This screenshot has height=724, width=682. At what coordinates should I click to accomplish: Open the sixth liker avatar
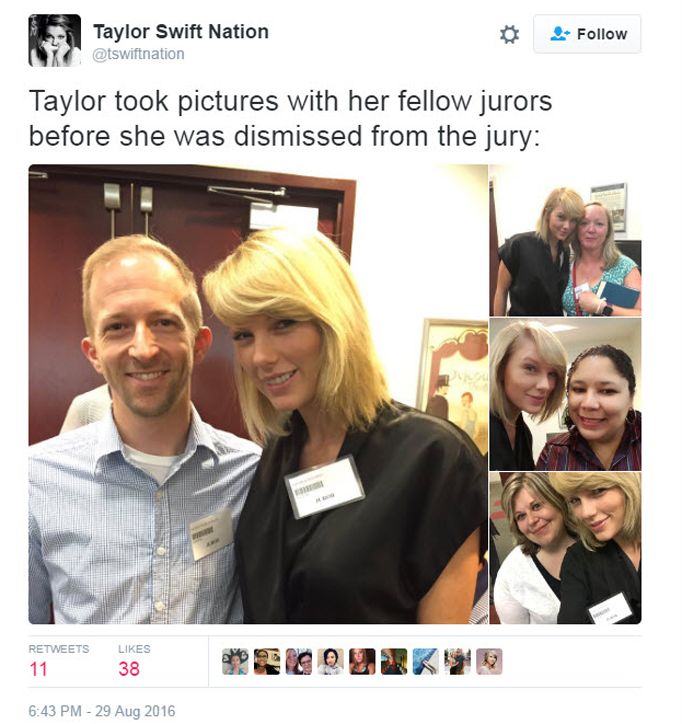click(x=394, y=662)
